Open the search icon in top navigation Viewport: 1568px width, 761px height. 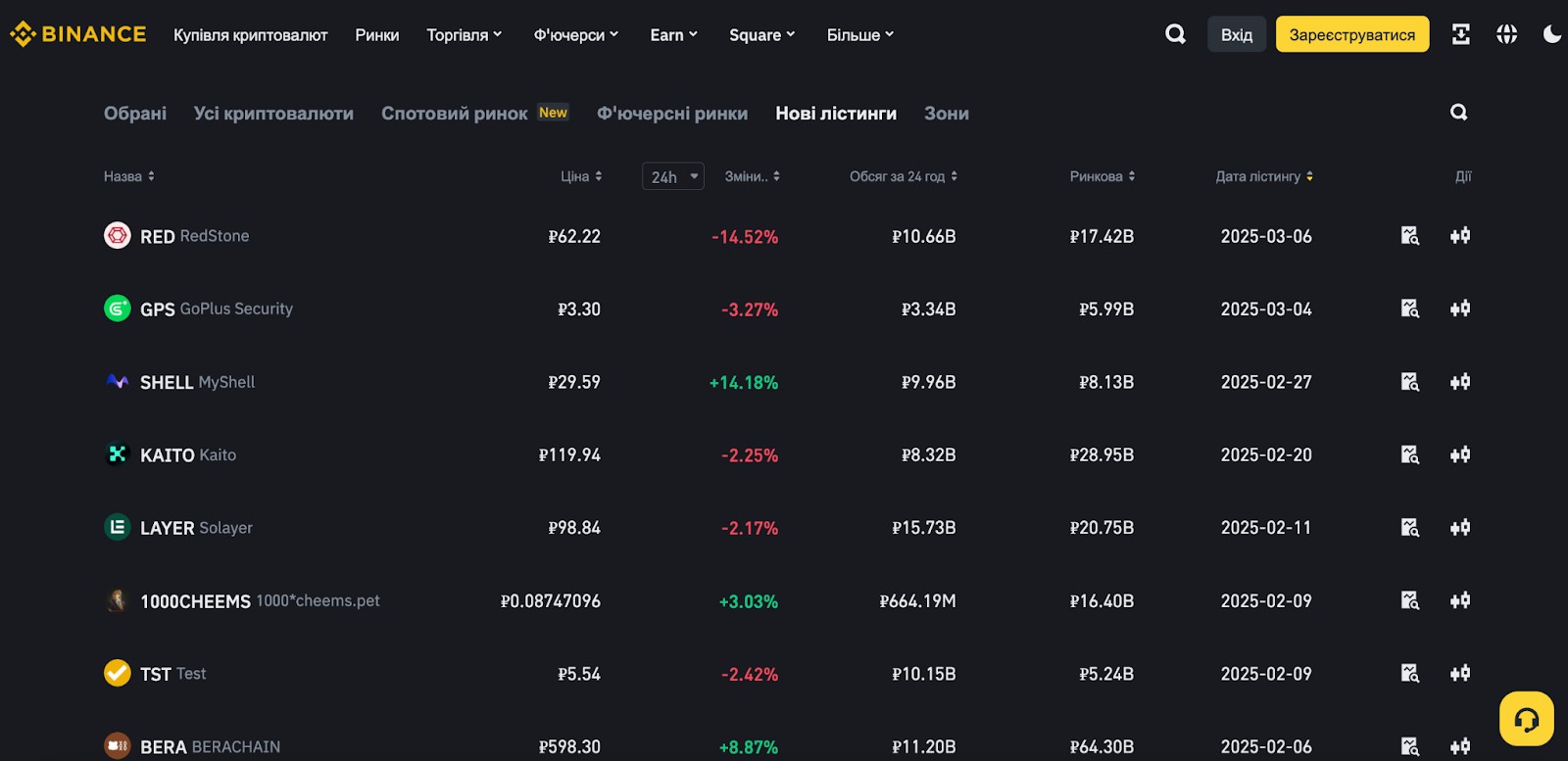pyautogui.click(x=1175, y=34)
